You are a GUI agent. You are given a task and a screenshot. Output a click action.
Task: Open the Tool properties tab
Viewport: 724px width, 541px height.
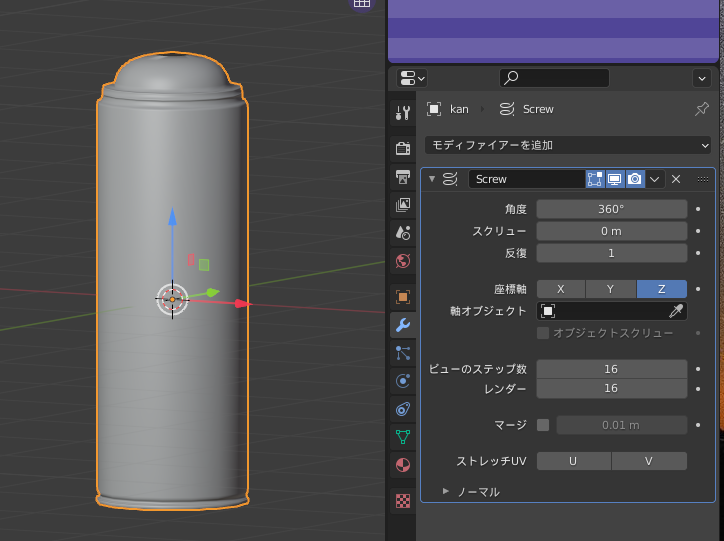pyautogui.click(x=403, y=112)
